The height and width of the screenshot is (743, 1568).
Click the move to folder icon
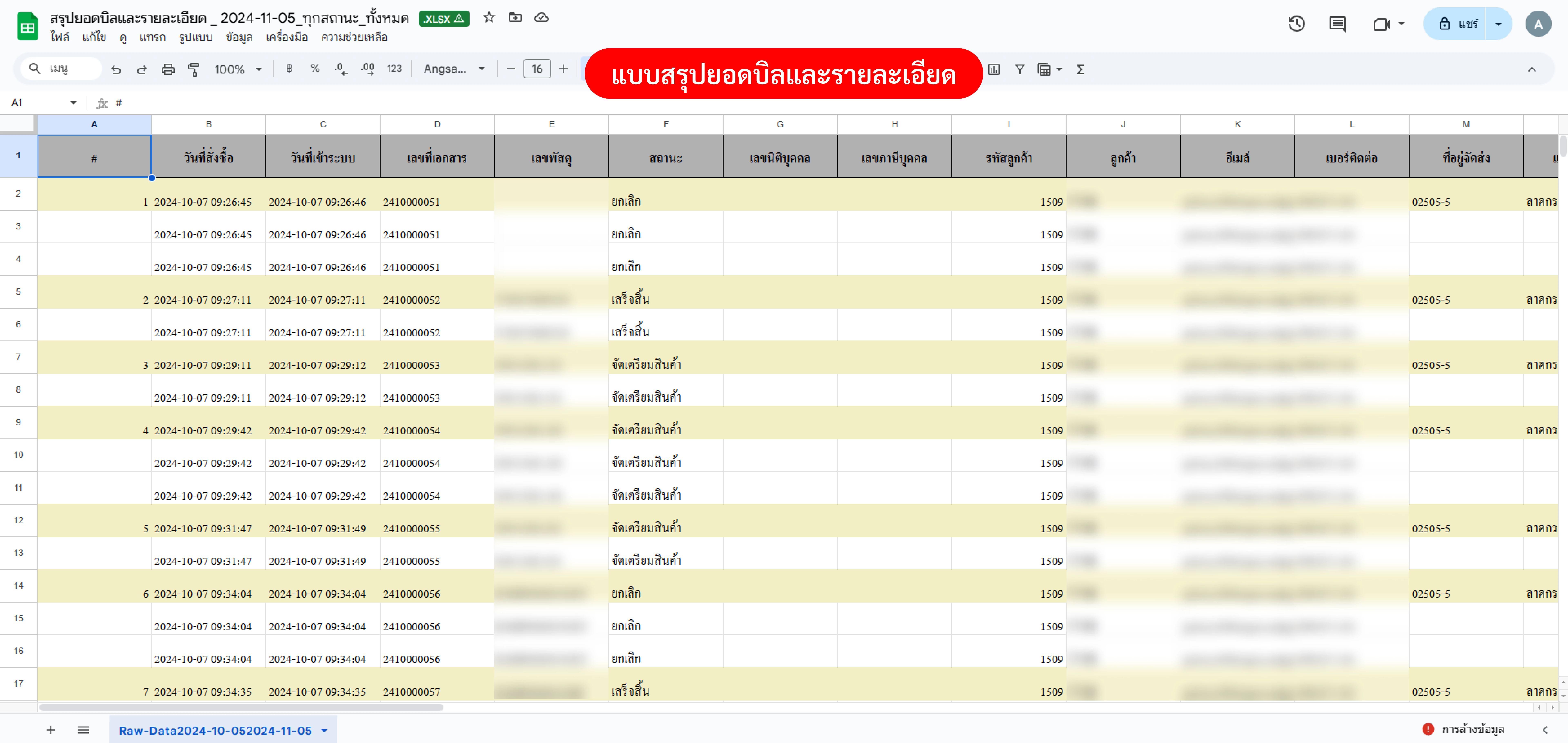515,18
